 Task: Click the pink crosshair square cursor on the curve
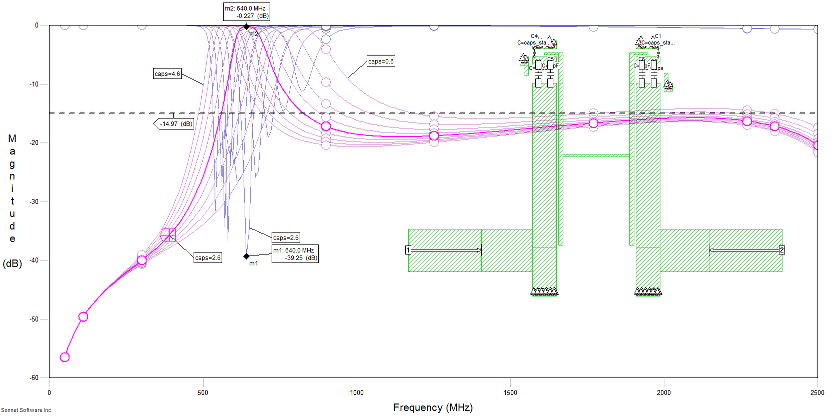pos(169,234)
